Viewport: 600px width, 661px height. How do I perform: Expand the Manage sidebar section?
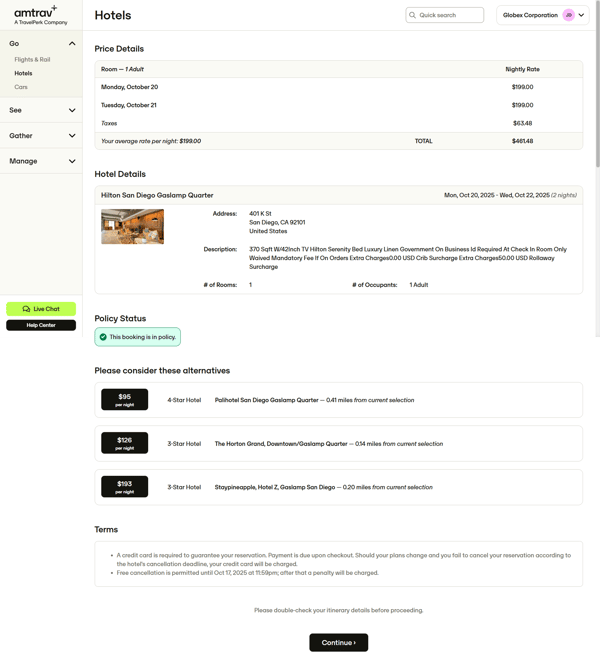pos(72,161)
